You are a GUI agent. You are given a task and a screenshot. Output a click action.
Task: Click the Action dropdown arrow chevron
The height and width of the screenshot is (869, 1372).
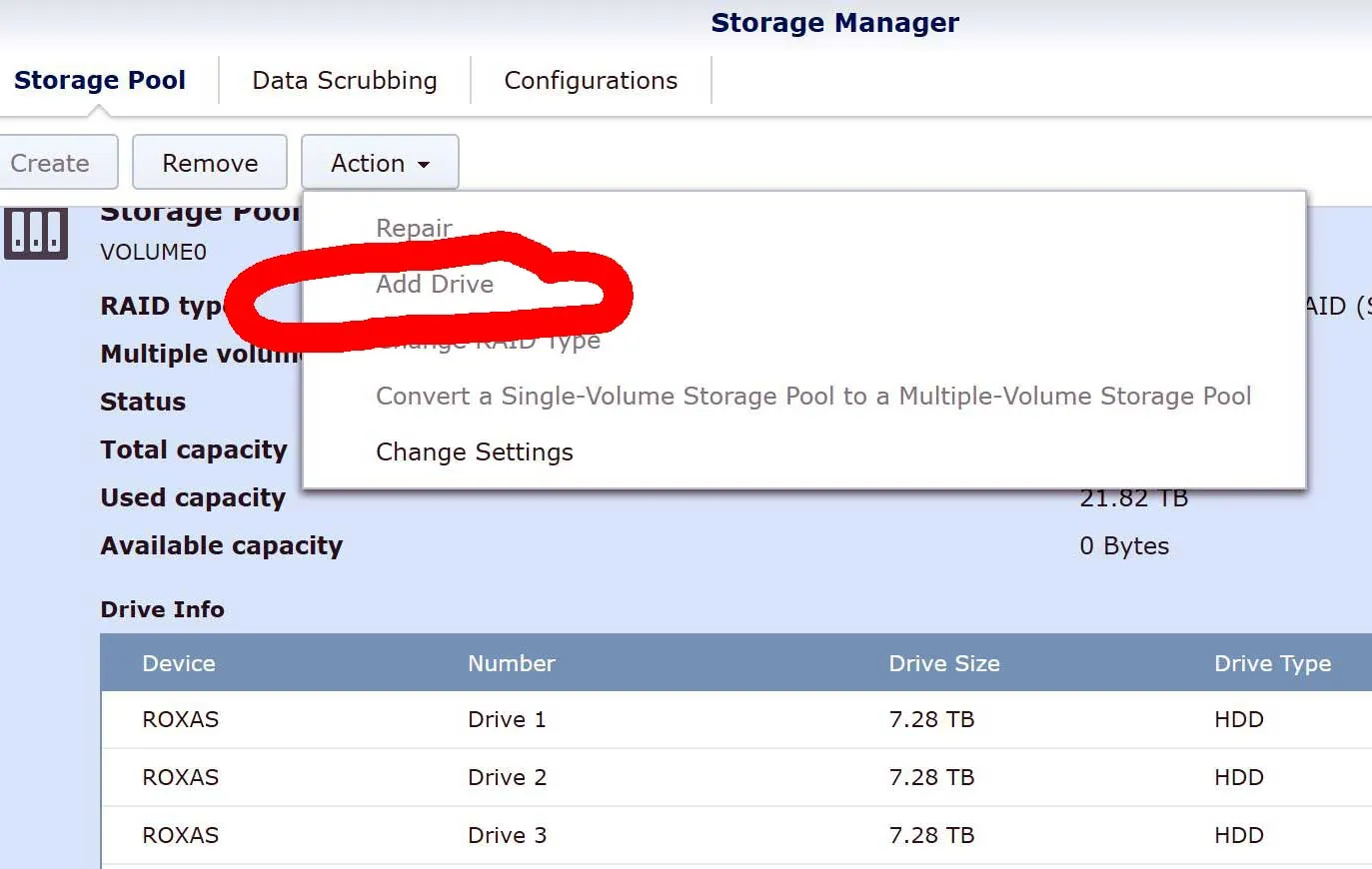424,164
